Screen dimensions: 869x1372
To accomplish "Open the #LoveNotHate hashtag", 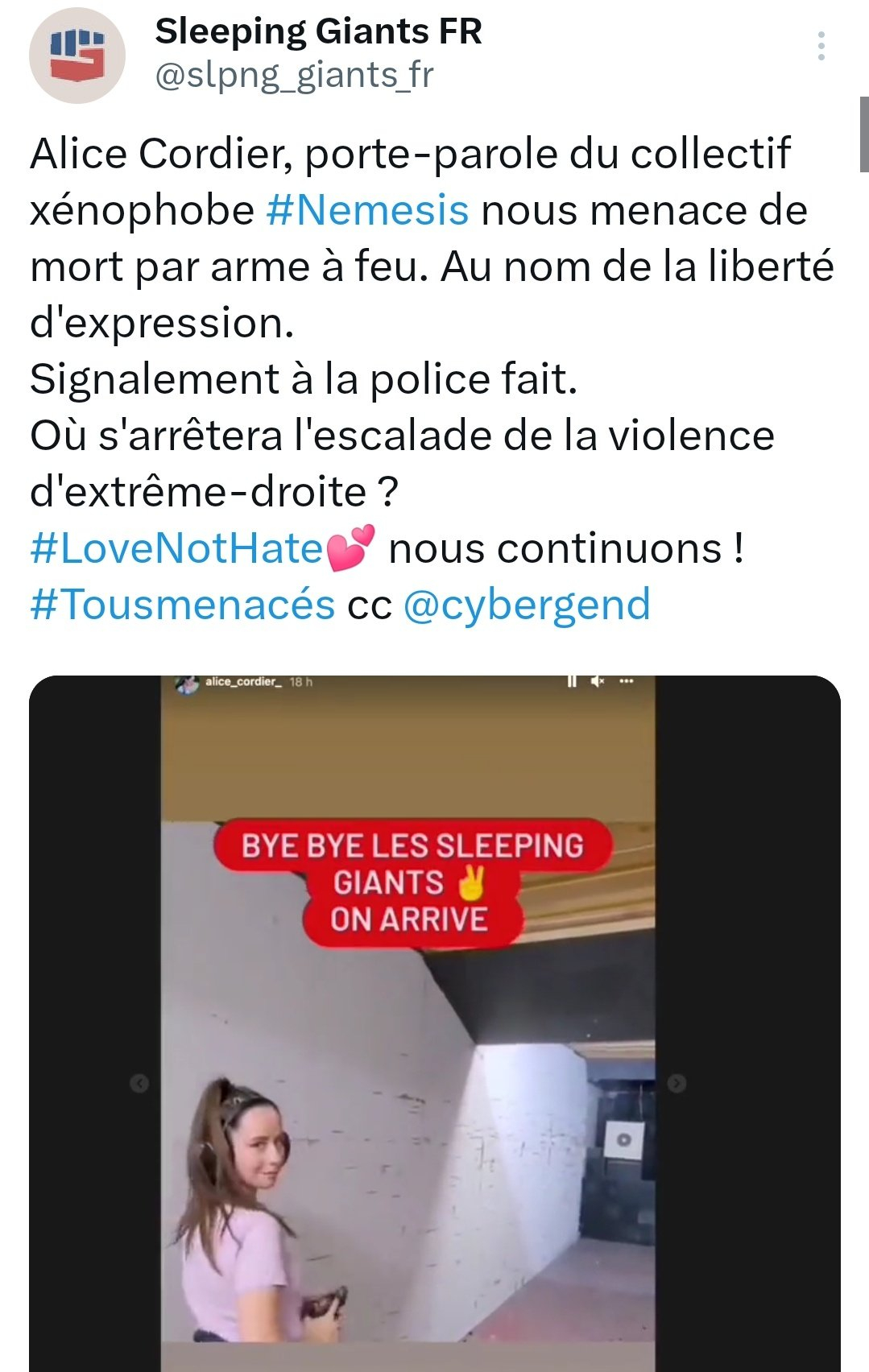I will (176, 548).
